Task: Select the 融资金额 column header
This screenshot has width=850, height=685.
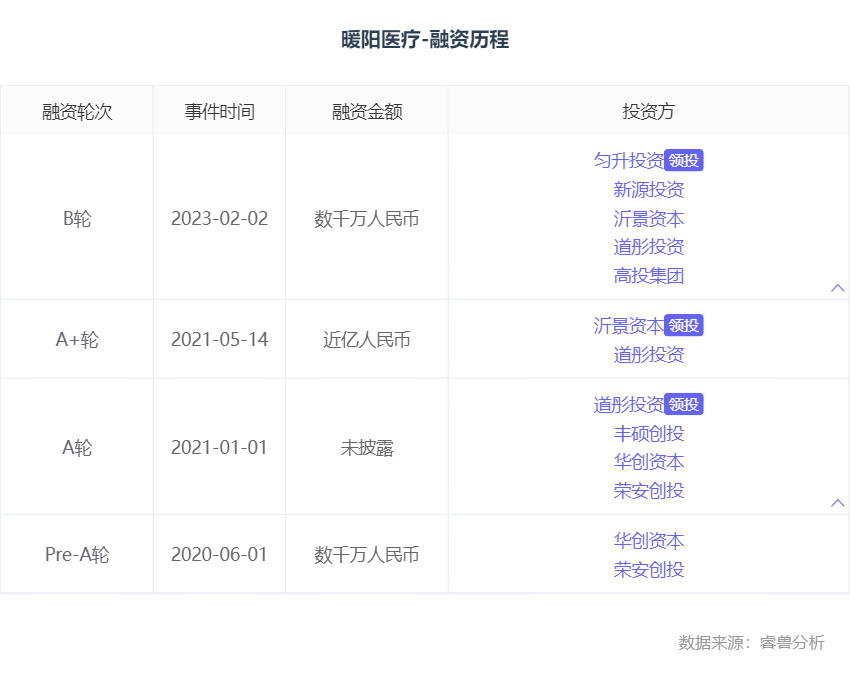Action: click(367, 112)
